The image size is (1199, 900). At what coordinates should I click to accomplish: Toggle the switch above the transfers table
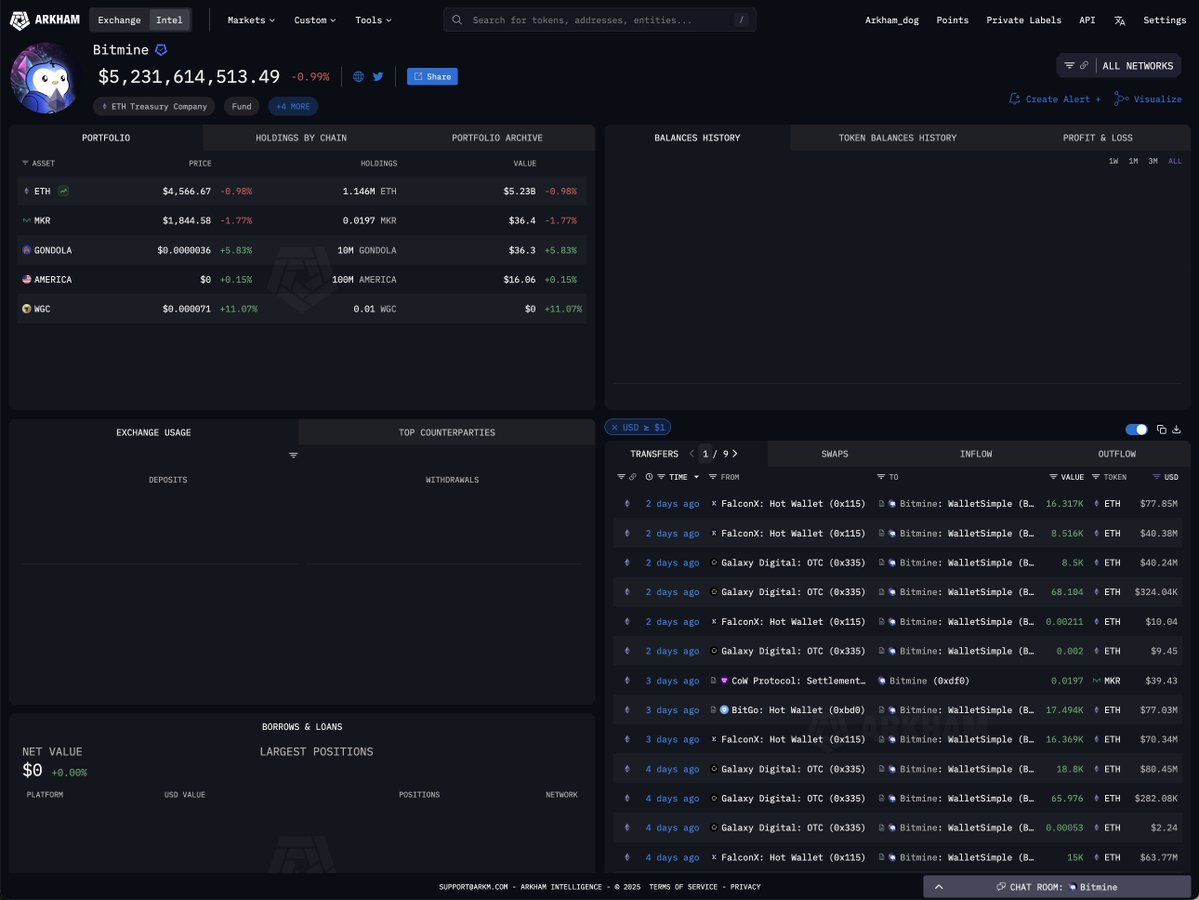[1136, 430]
